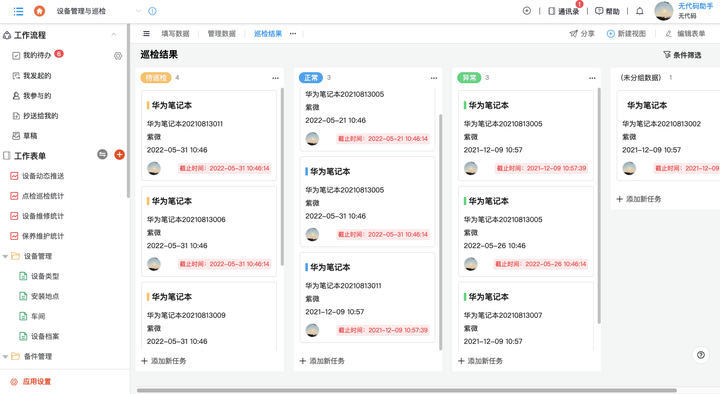Open more menu for 正常 column
Screen dimensions: 720x394
pyautogui.click(x=434, y=78)
